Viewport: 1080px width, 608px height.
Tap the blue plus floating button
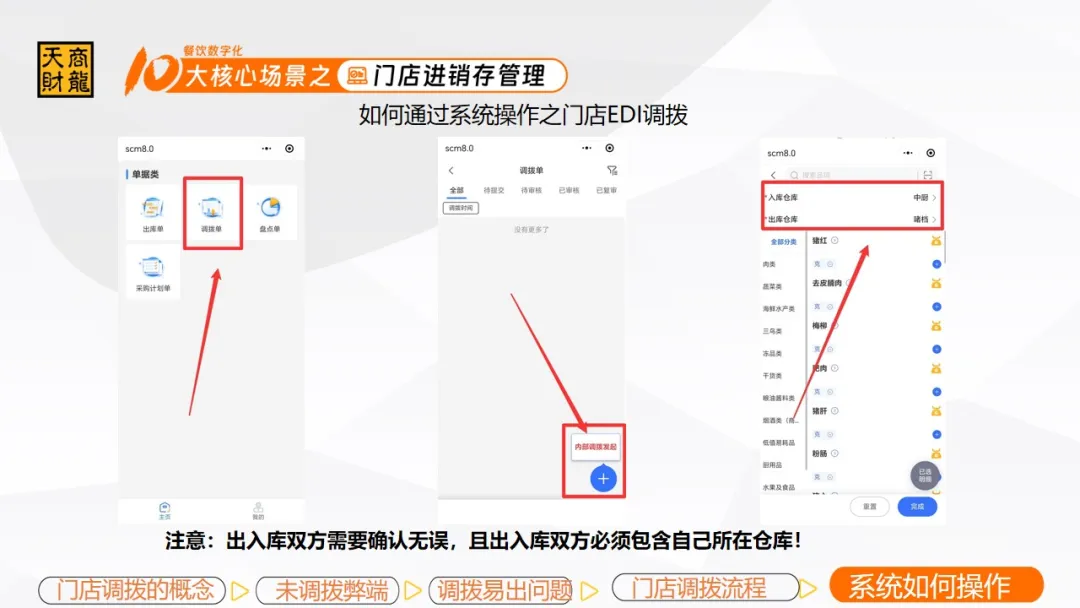[603, 479]
